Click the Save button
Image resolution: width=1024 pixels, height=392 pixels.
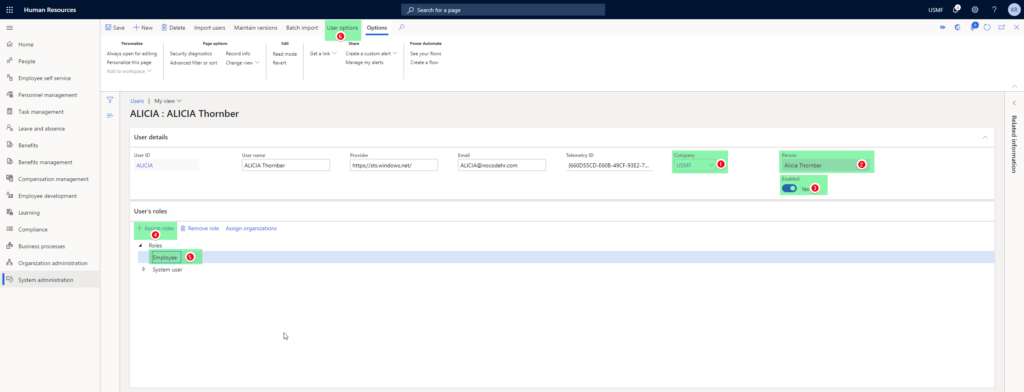tap(115, 28)
